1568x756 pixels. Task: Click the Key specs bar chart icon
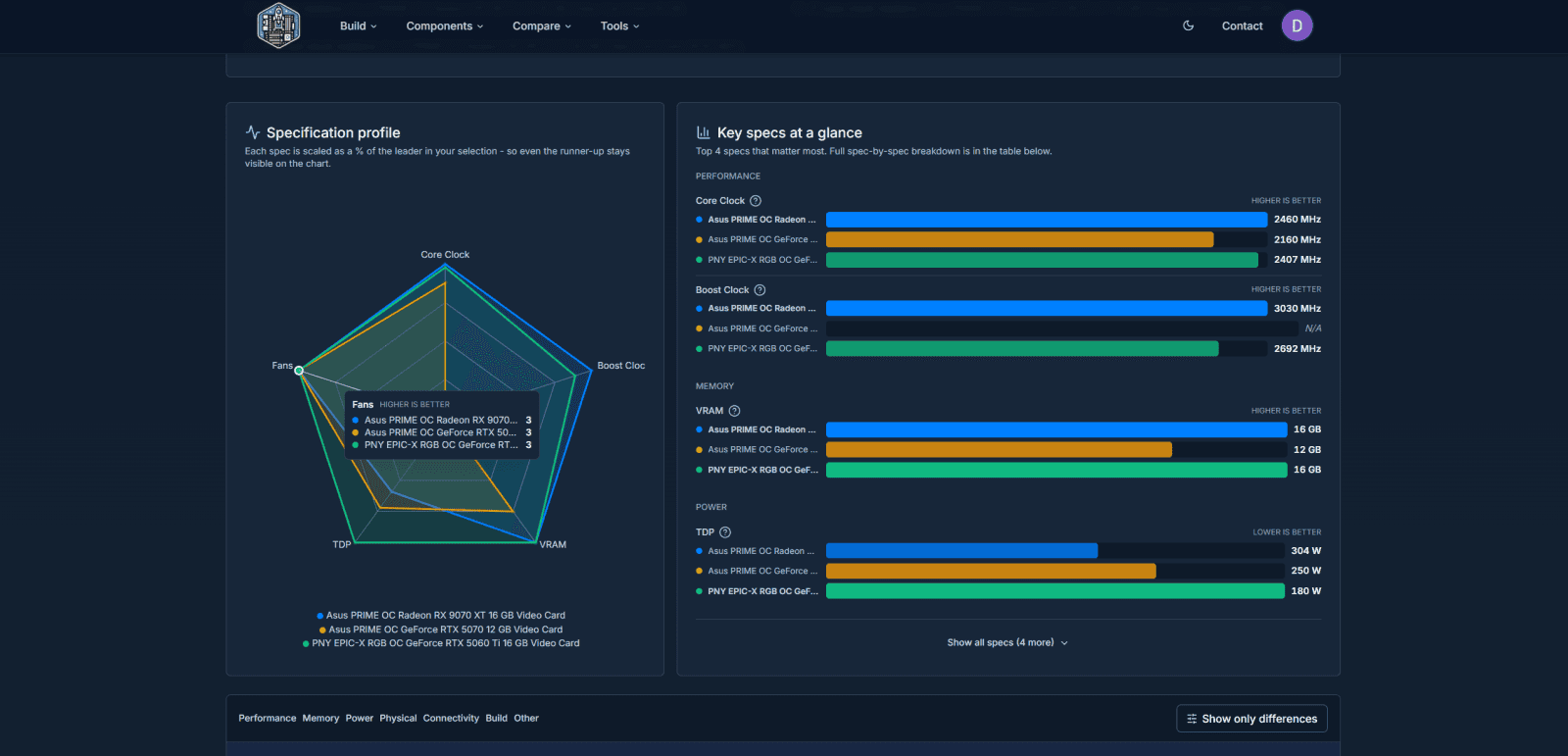(703, 132)
